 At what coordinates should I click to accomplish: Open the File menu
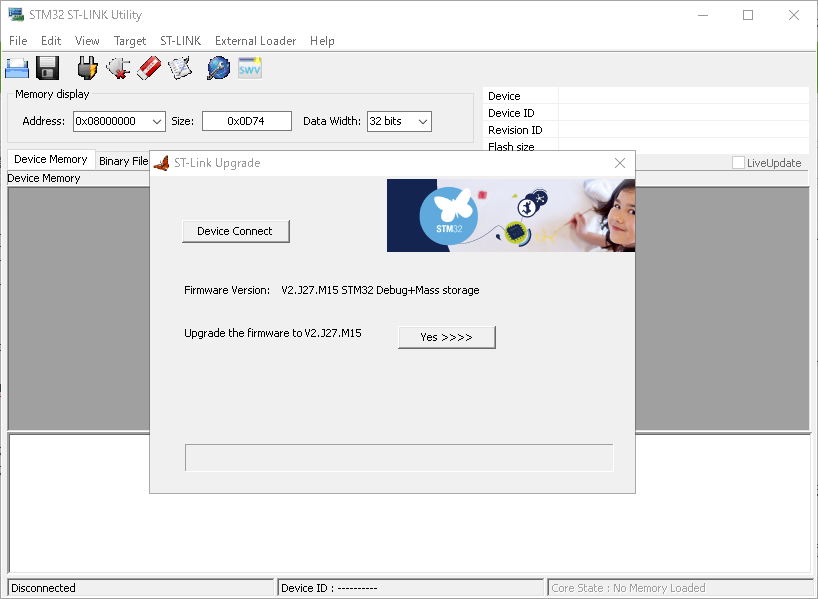(x=18, y=41)
